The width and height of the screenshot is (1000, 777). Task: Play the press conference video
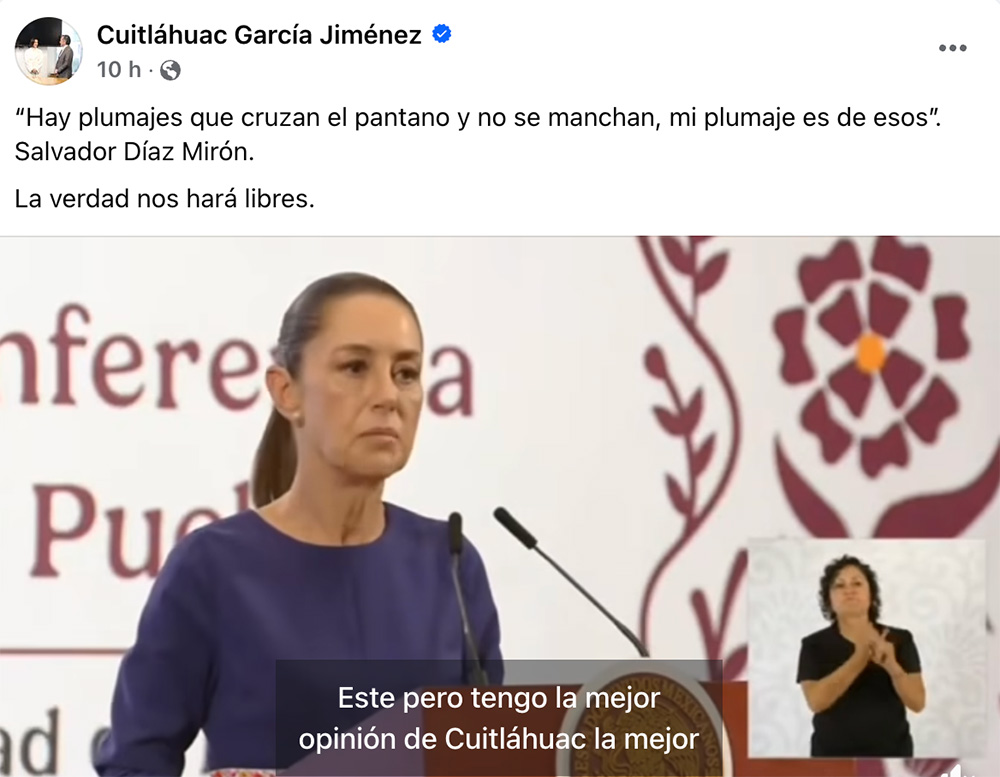(500, 507)
